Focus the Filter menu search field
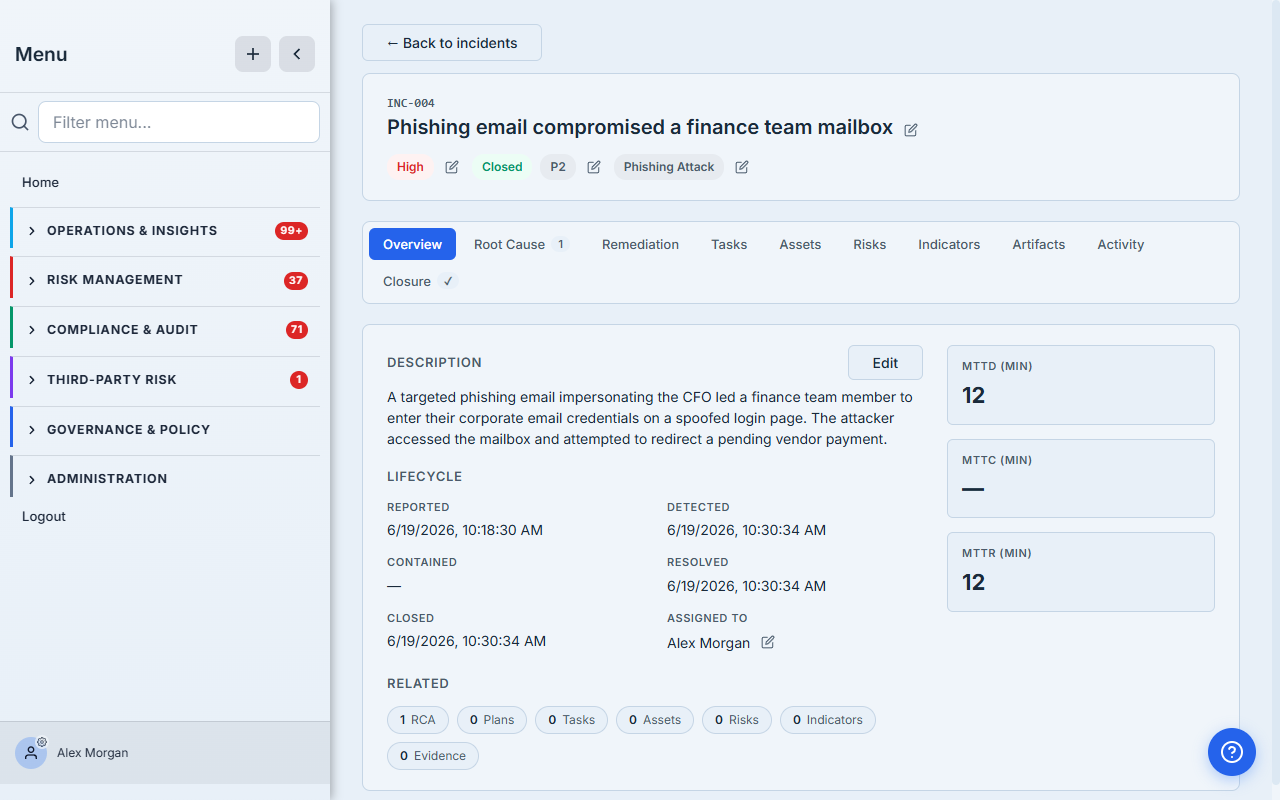This screenshot has height=800, width=1280. click(x=179, y=122)
